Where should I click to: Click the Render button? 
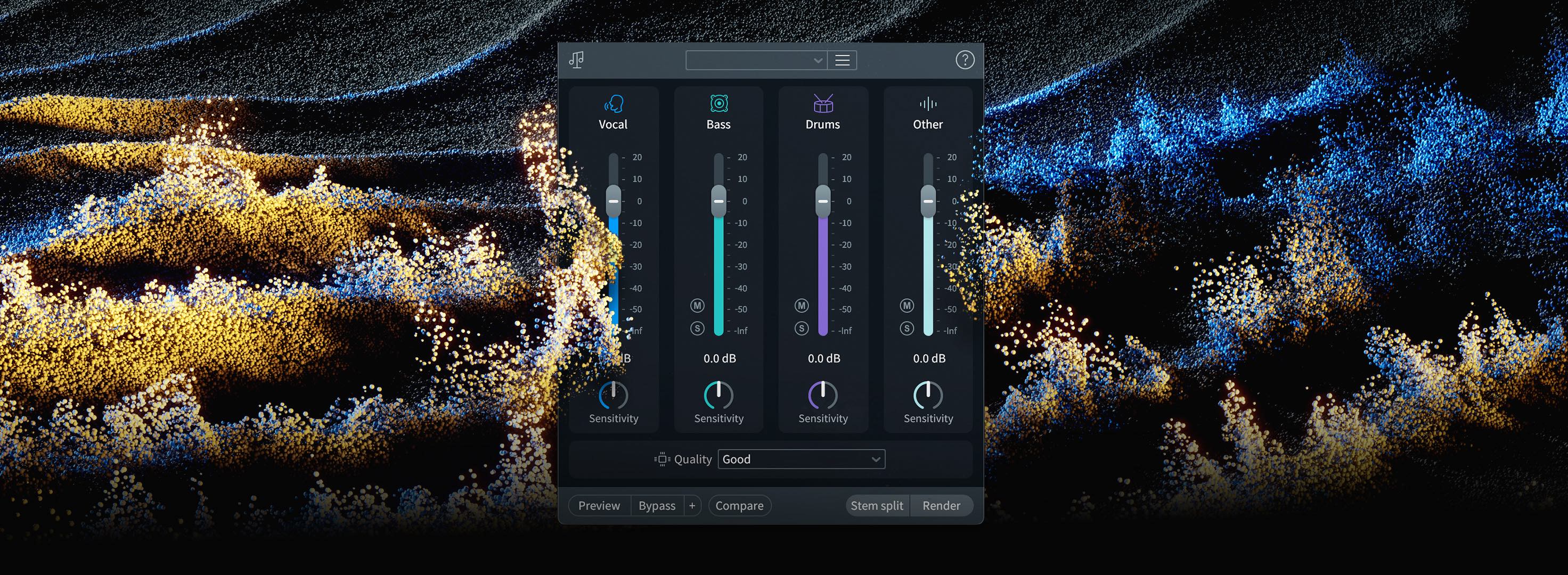tap(941, 506)
